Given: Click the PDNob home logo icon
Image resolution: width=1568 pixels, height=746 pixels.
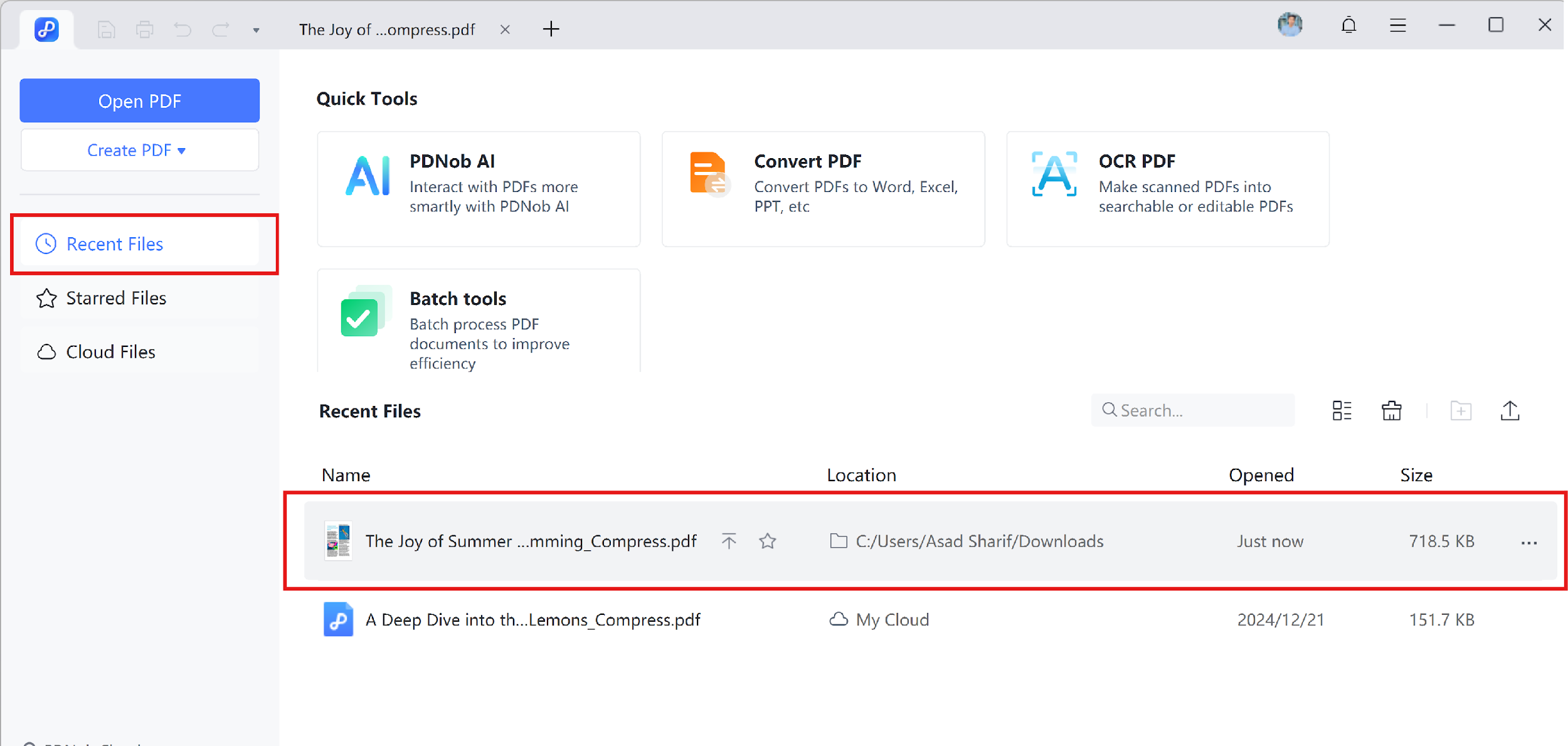Looking at the screenshot, I should tap(46, 29).
